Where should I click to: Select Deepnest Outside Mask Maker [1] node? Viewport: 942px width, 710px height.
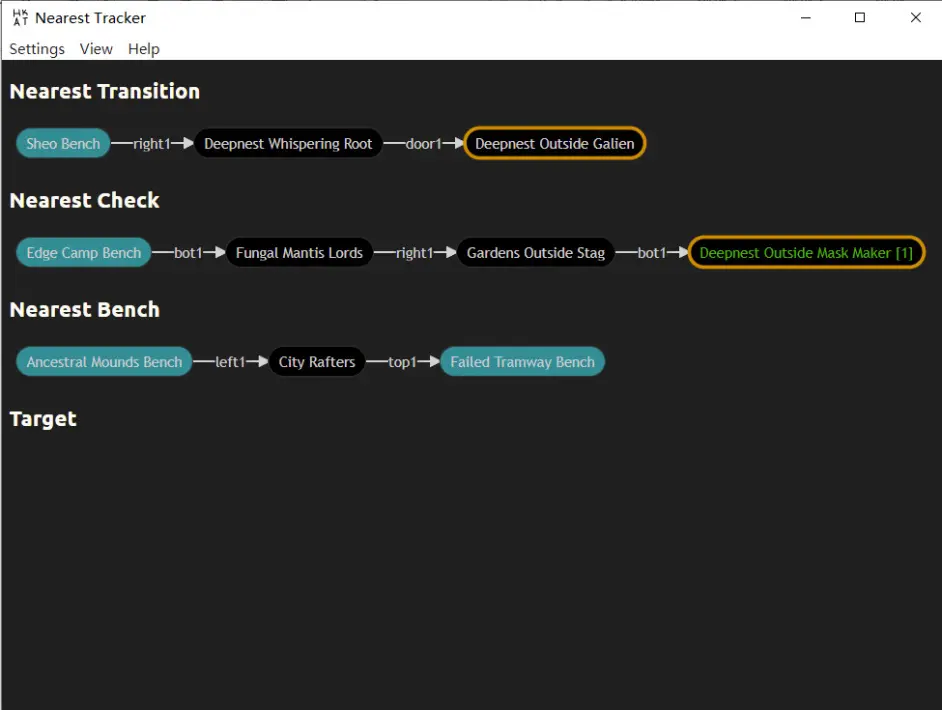click(806, 253)
